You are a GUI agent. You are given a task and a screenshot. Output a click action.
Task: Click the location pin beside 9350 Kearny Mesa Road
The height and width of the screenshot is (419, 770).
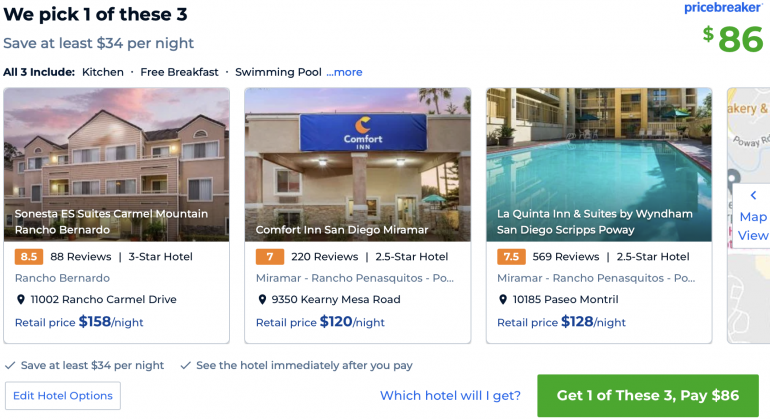(x=262, y=299)
